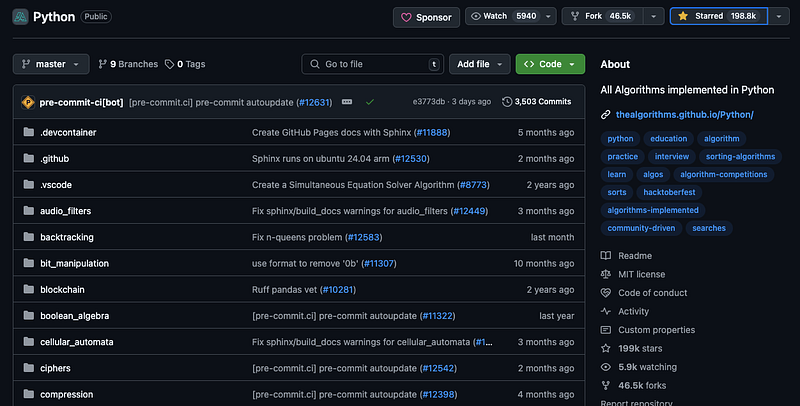
Task: Select the education topic tag
Action: 668,139
